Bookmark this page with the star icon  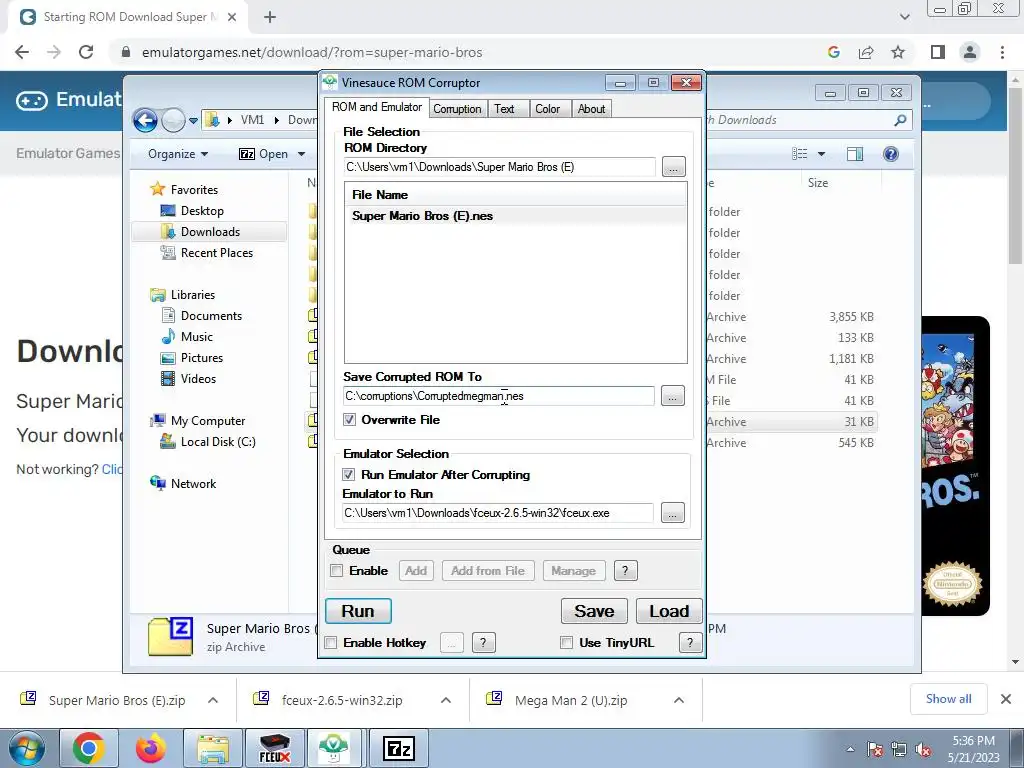pos(898,52)
